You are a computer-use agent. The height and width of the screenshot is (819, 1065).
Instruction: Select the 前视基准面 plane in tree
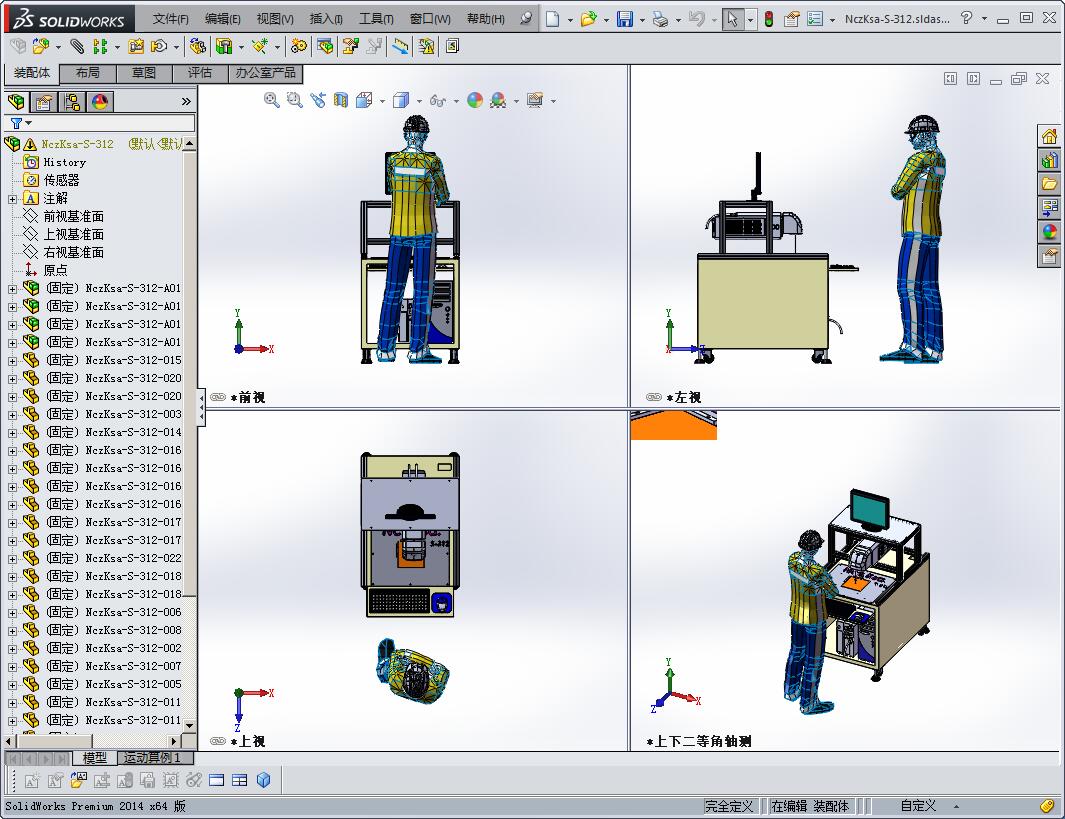coord(73,216)
